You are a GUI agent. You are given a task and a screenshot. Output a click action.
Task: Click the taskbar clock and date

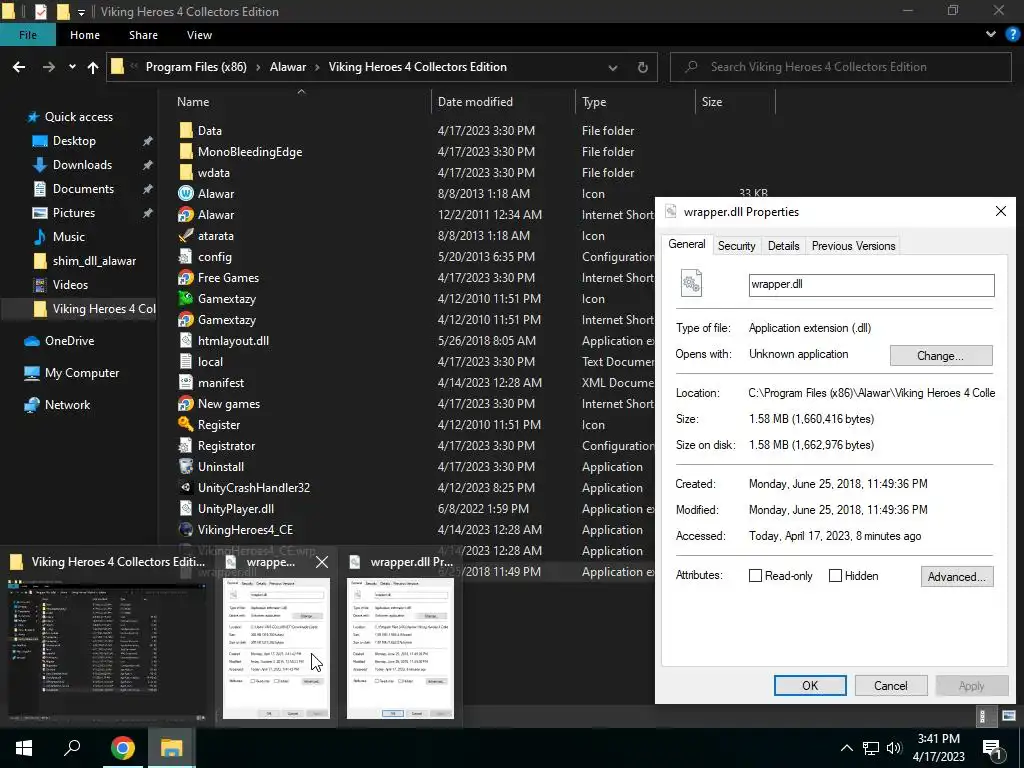tap(938, 748)
